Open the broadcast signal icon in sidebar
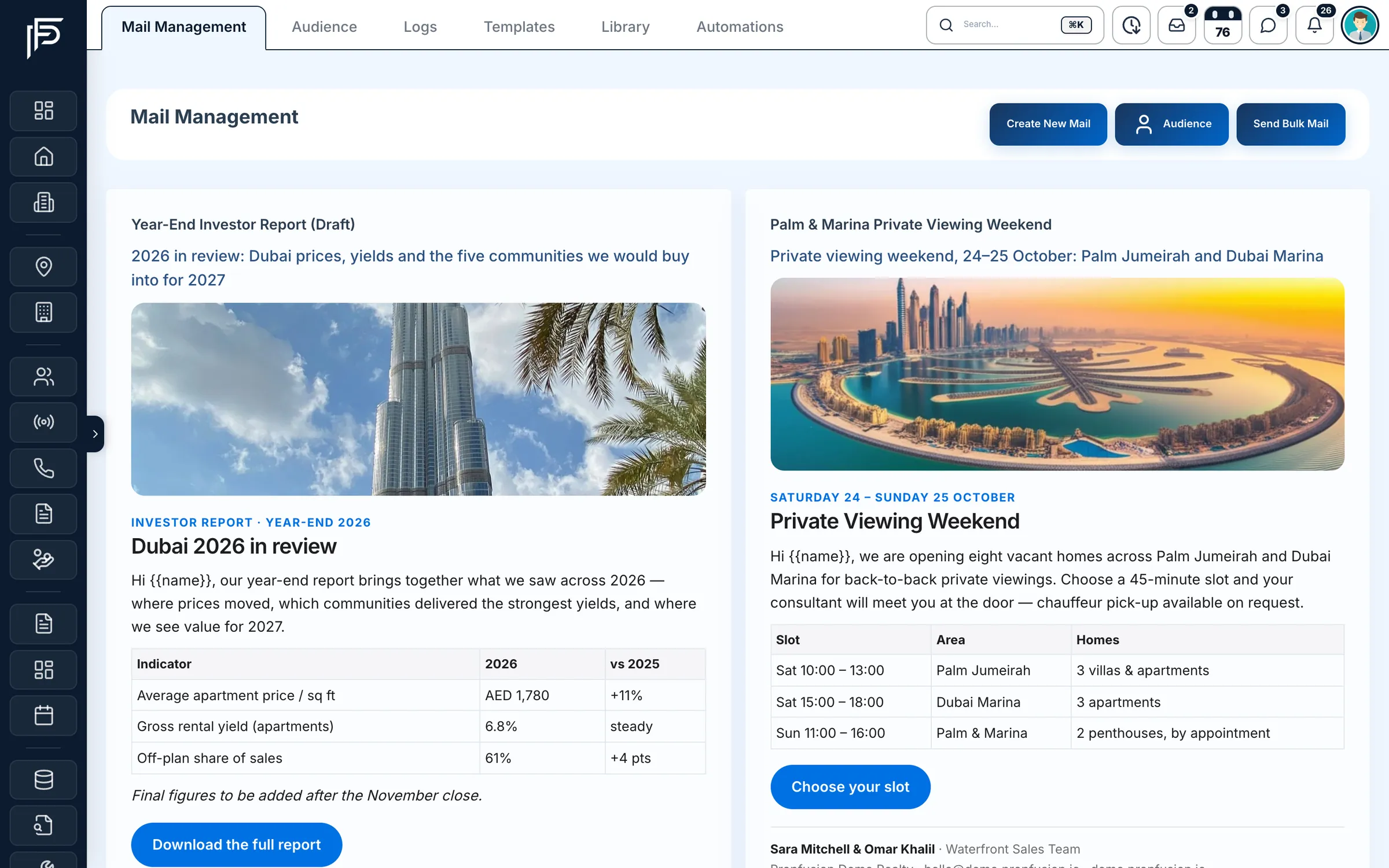Screen dimensions: 1389x868 click(43, 422)
